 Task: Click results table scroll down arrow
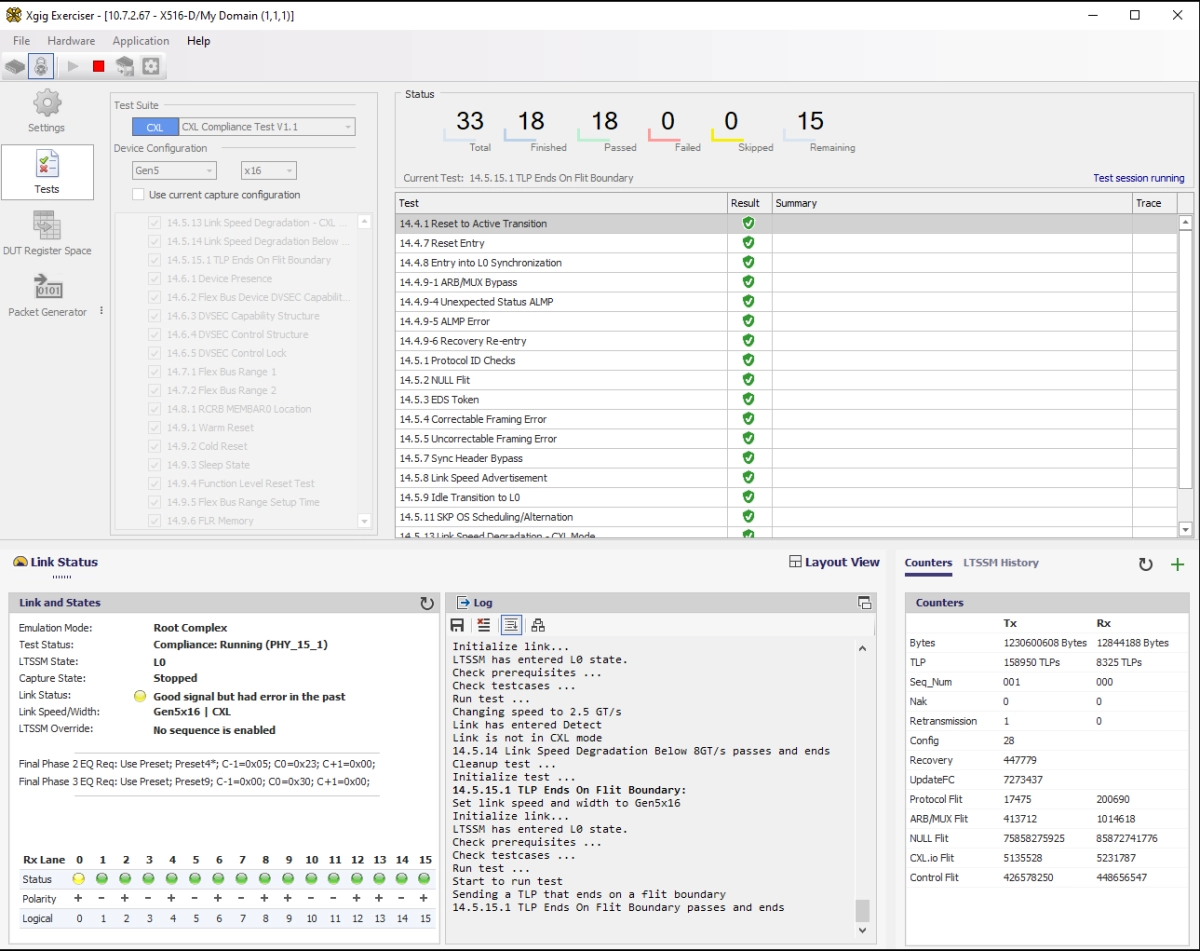[x=1186, y=529]
